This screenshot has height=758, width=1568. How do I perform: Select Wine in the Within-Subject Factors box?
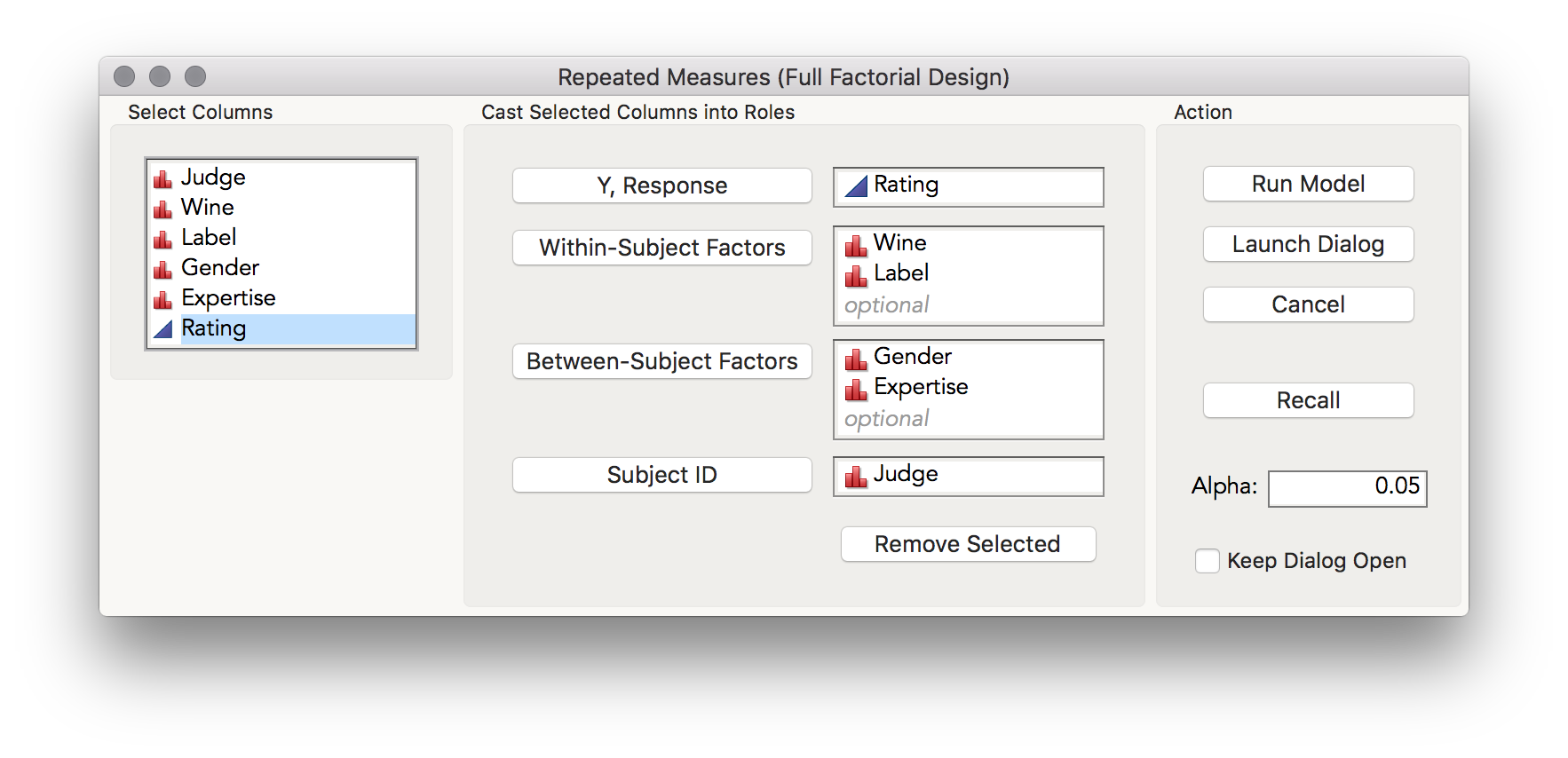coord(900,243)
